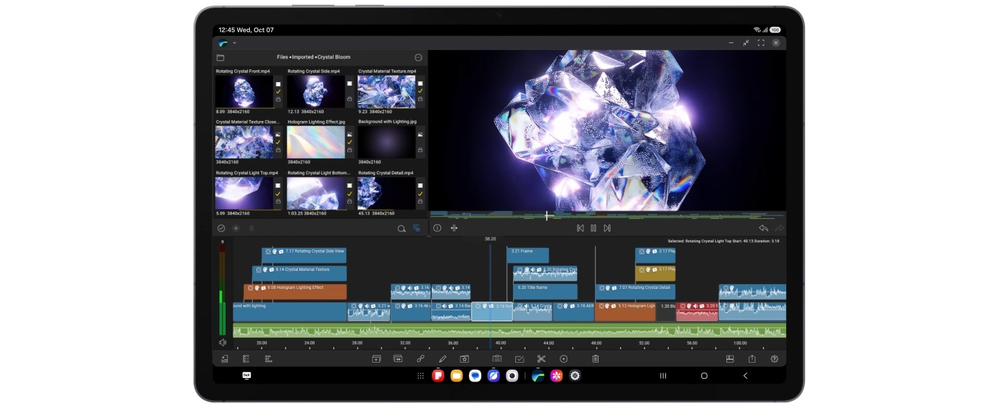1000x403 pixels.
Task: Select the red audio clip on main track
Action: (x=697, y=311)
